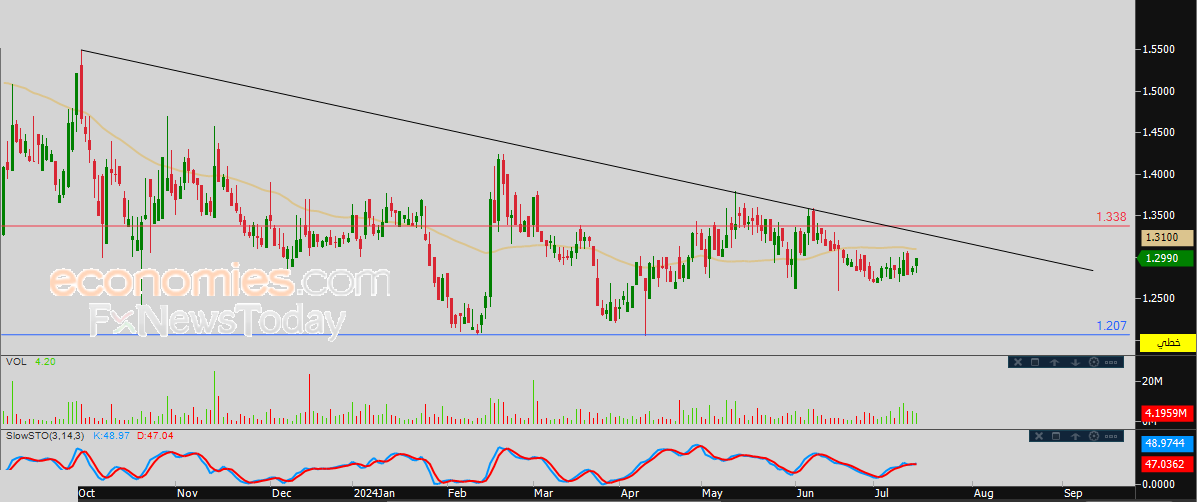Move the VOL panel up
The width and height of the screenshot is (1197, 502).
[x=1055, y=362]
